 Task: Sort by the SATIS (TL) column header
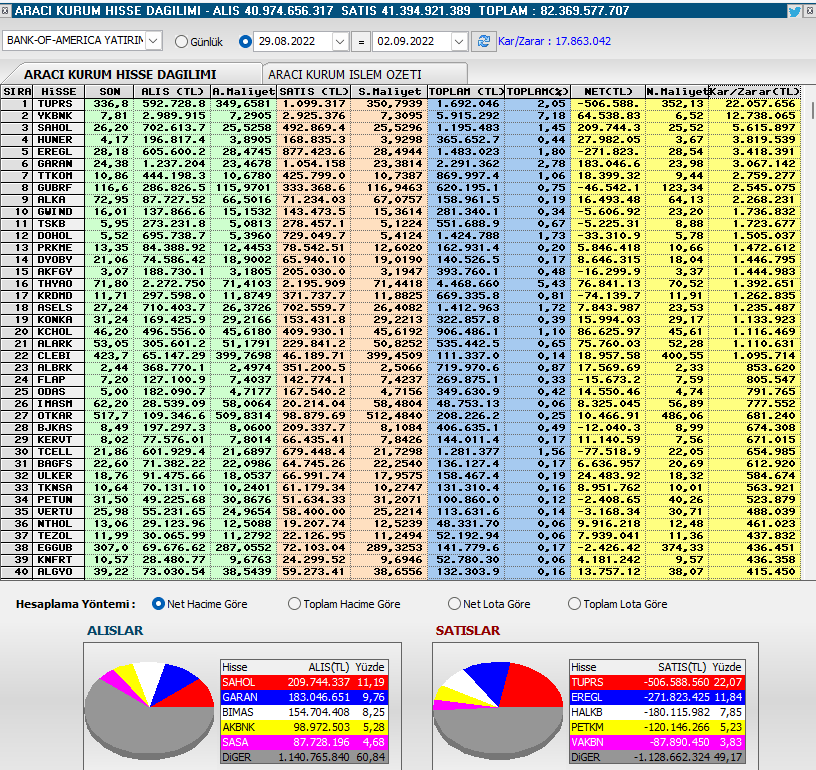click(314, 92)
